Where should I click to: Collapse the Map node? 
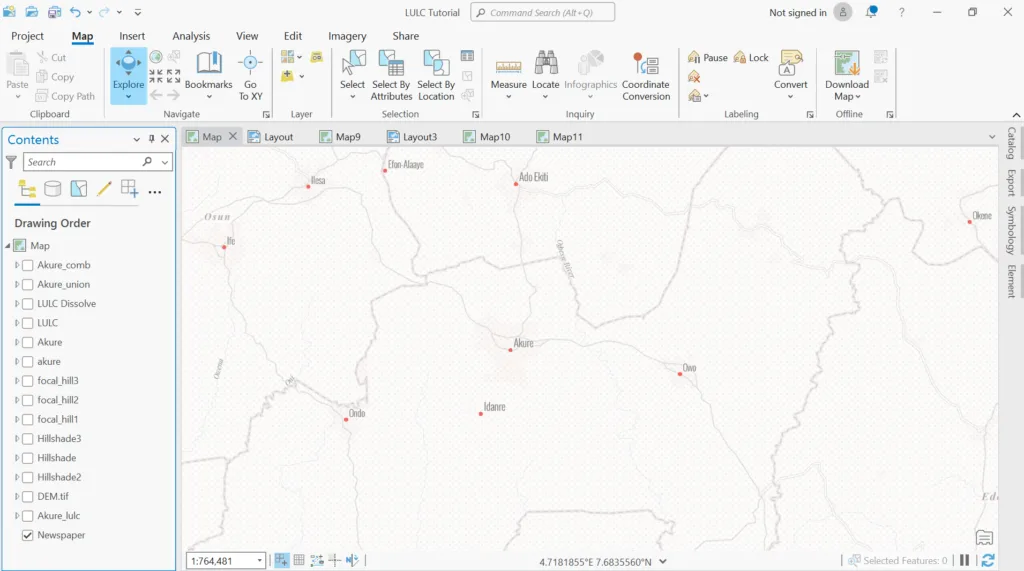(8, 246)
